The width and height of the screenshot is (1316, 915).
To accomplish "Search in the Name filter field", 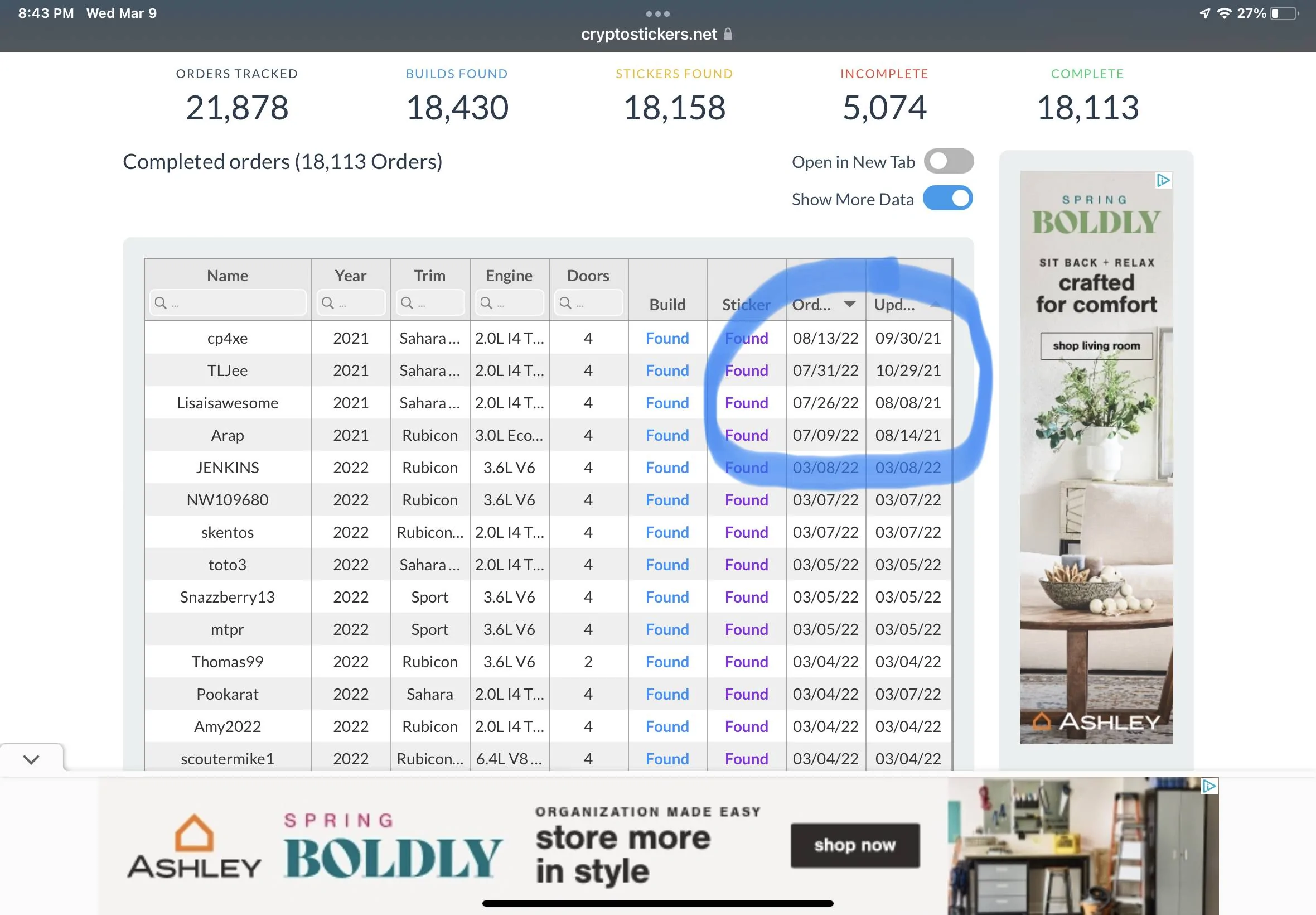I will 228,303.
